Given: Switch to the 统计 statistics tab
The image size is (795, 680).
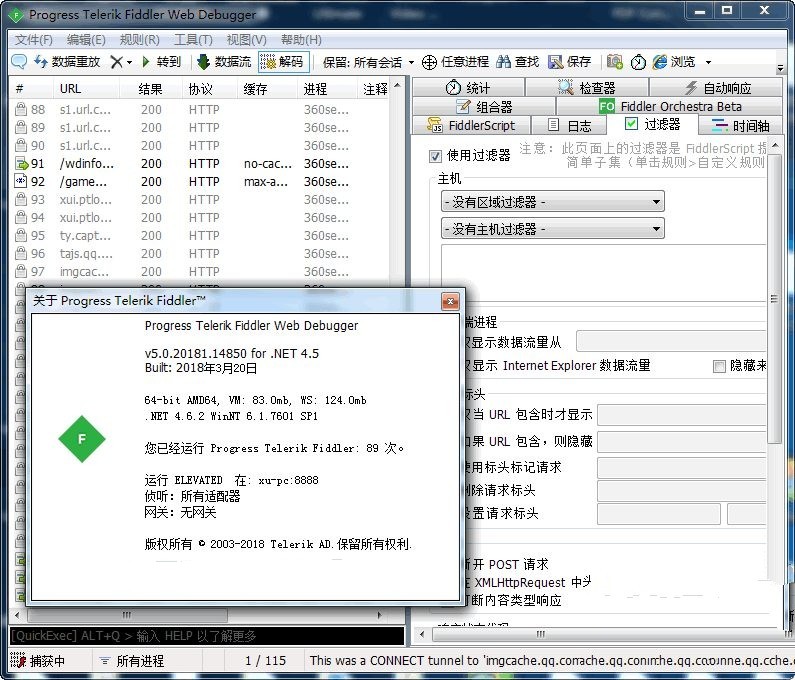Looking at the screenshot, I should point(468,88).
